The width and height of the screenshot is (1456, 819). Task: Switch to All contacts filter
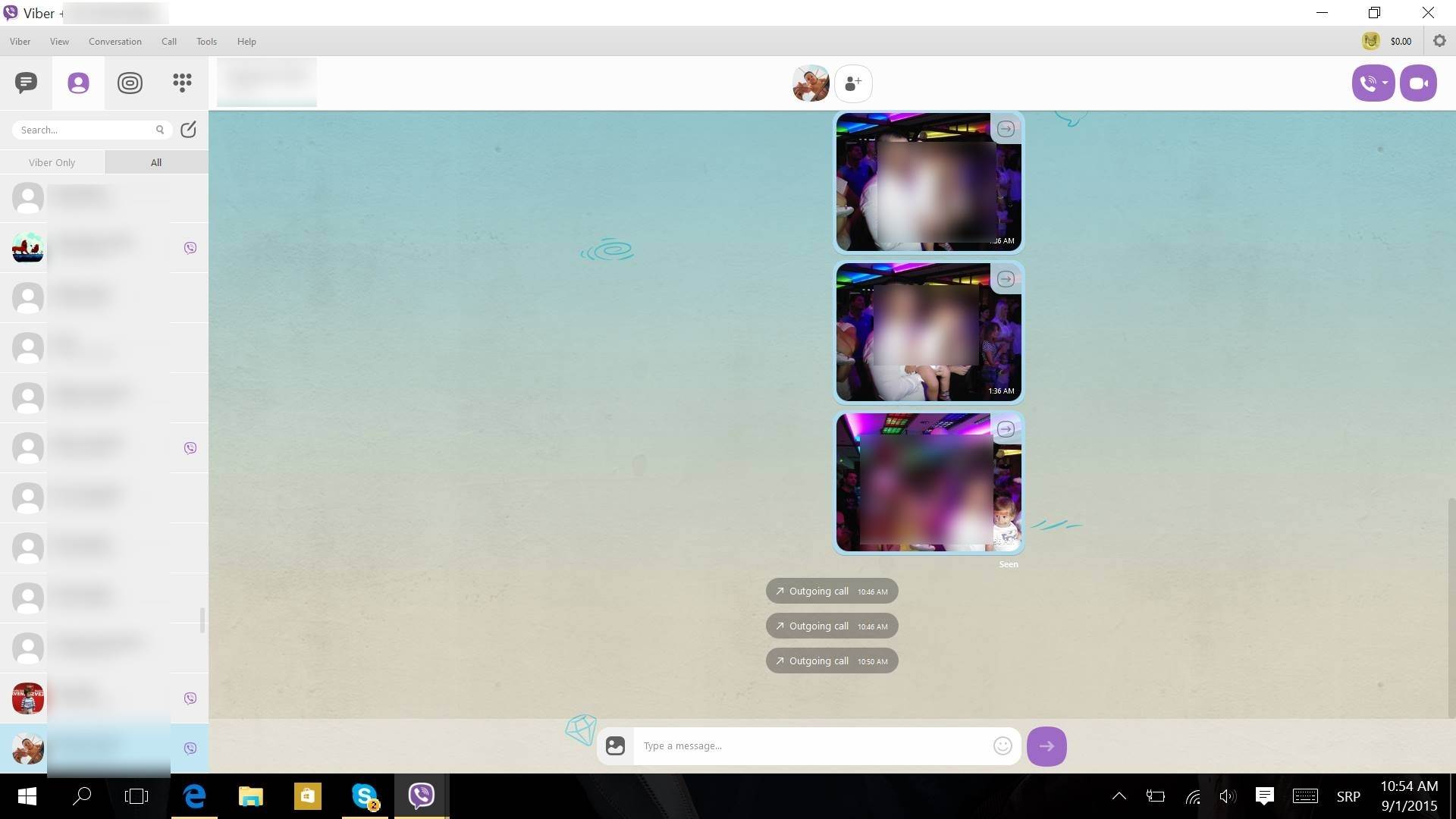(156, 162)
